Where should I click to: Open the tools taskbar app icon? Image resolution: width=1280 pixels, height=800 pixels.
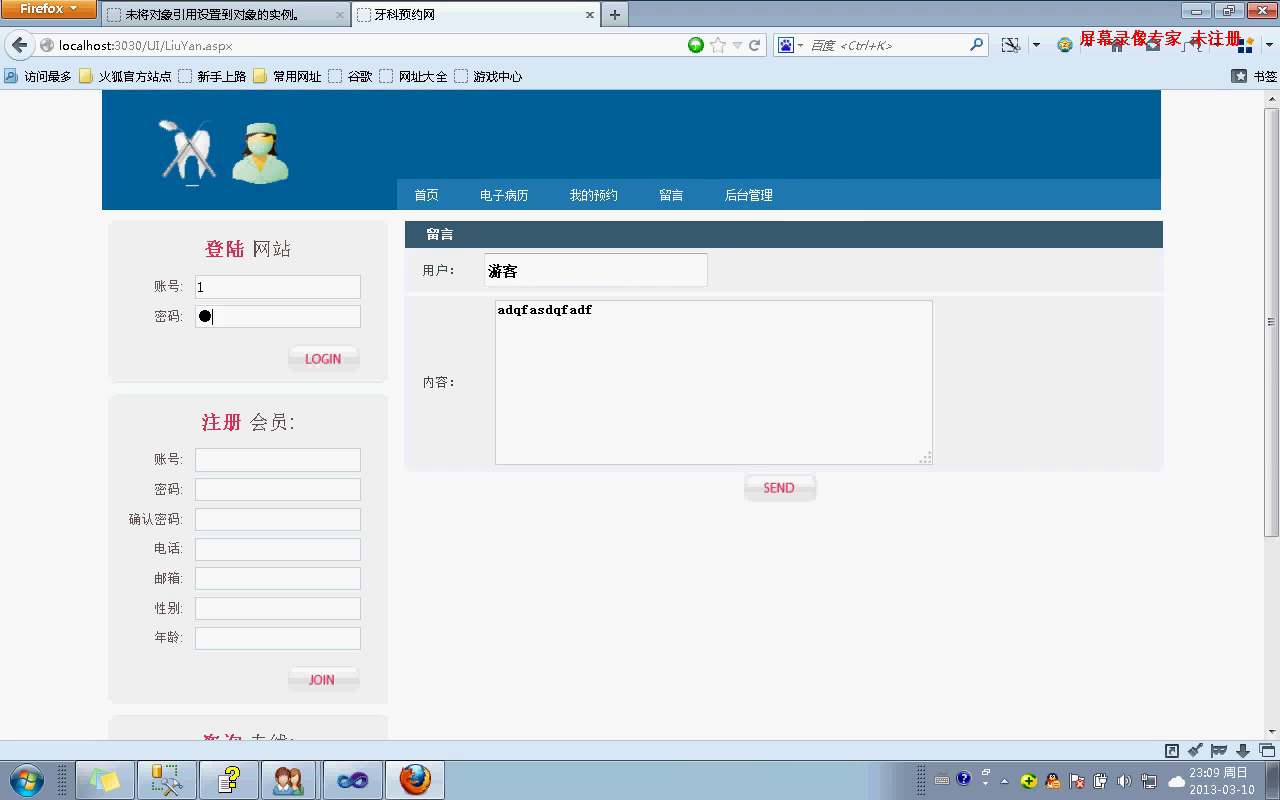166,780
